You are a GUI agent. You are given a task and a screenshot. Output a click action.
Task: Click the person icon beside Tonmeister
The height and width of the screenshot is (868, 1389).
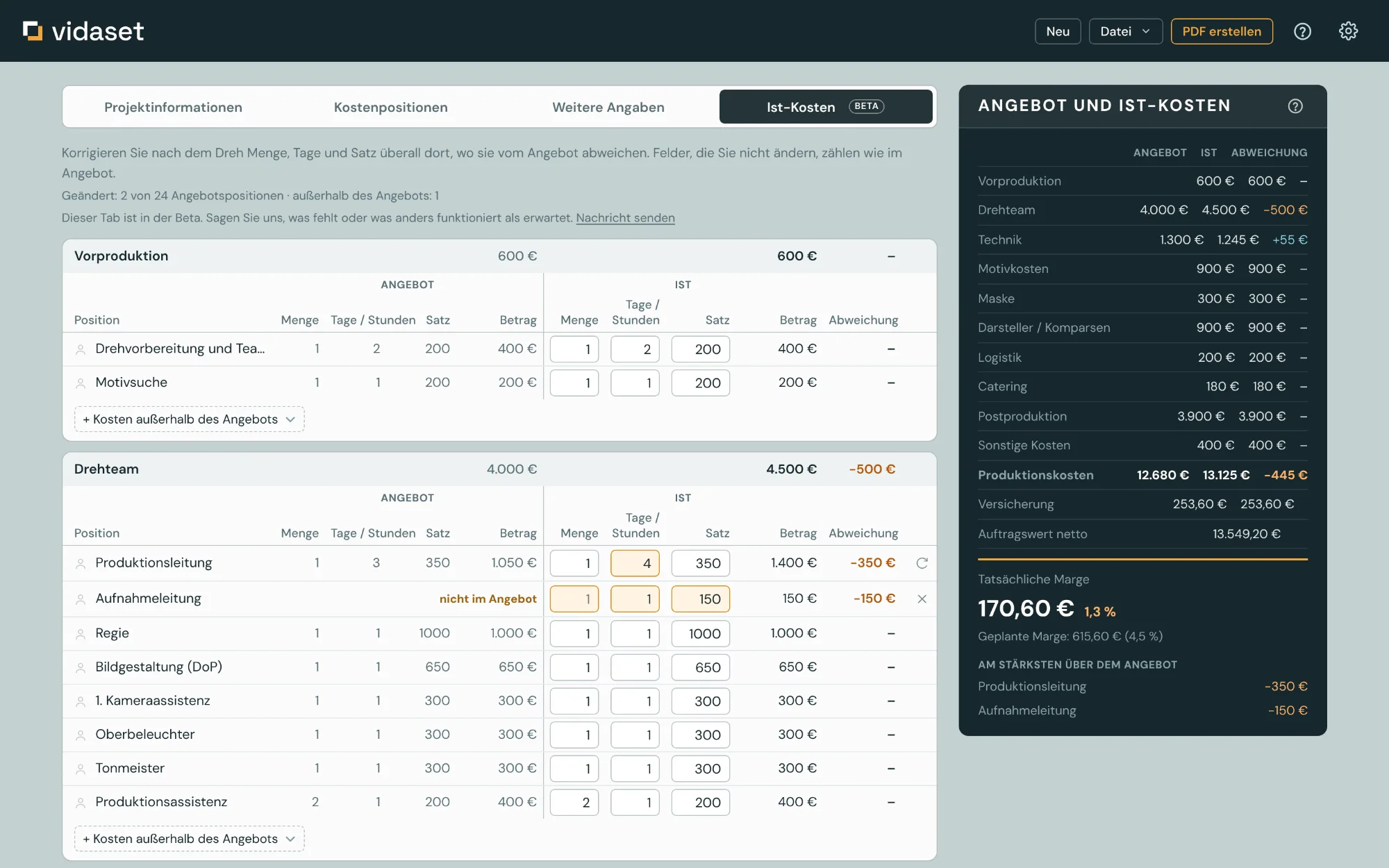coord(81,769)
